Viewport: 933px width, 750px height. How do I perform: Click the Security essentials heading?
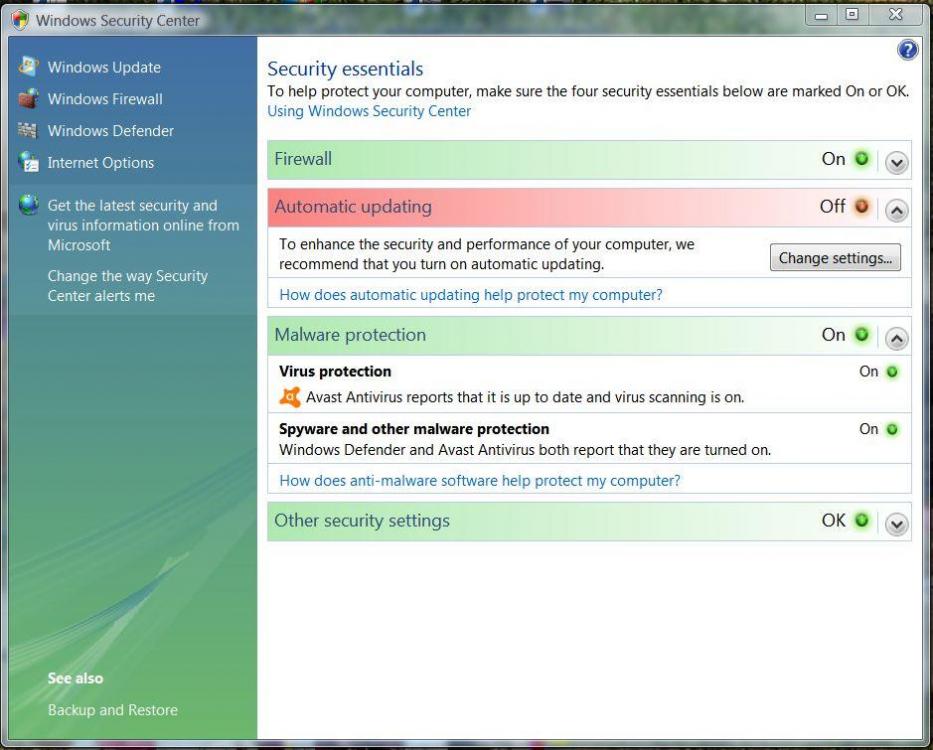coord(345,69)
